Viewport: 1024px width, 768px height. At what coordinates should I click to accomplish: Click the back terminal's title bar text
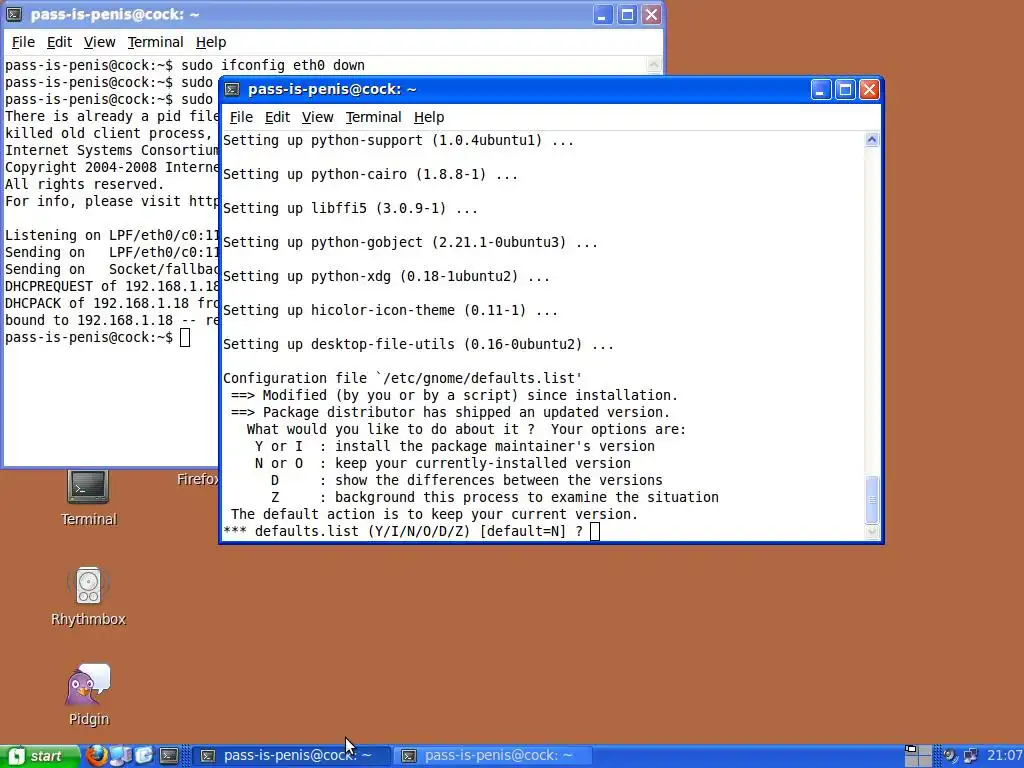(x=114, y=14)
